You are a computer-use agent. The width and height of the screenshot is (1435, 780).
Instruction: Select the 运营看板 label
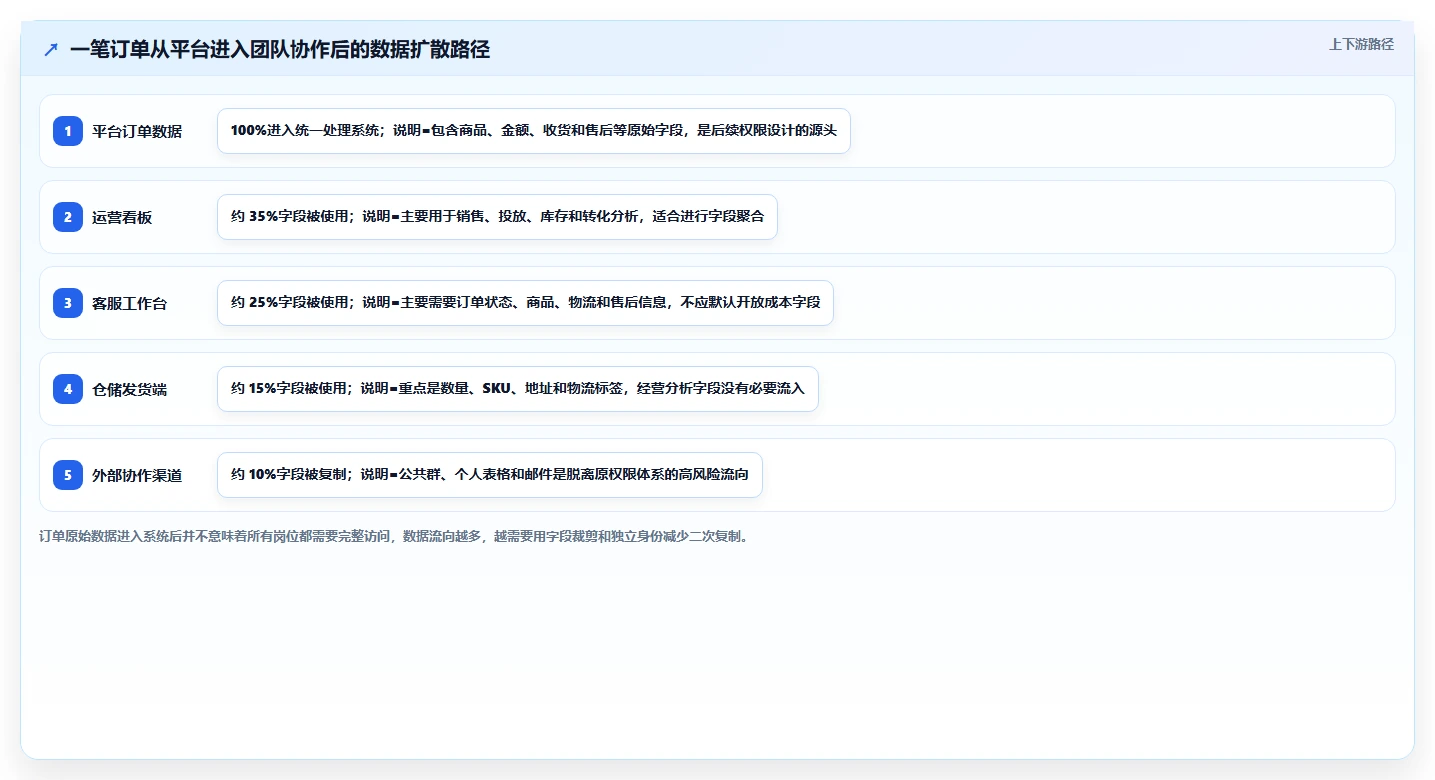[122, 217]
